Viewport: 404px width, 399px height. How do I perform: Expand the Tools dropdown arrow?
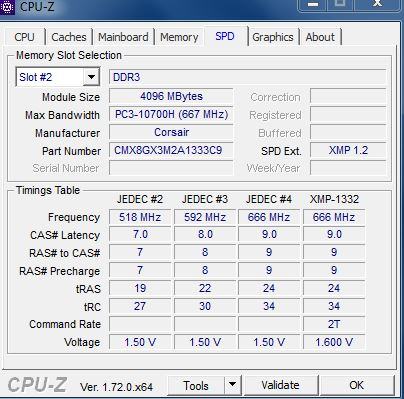233,385
